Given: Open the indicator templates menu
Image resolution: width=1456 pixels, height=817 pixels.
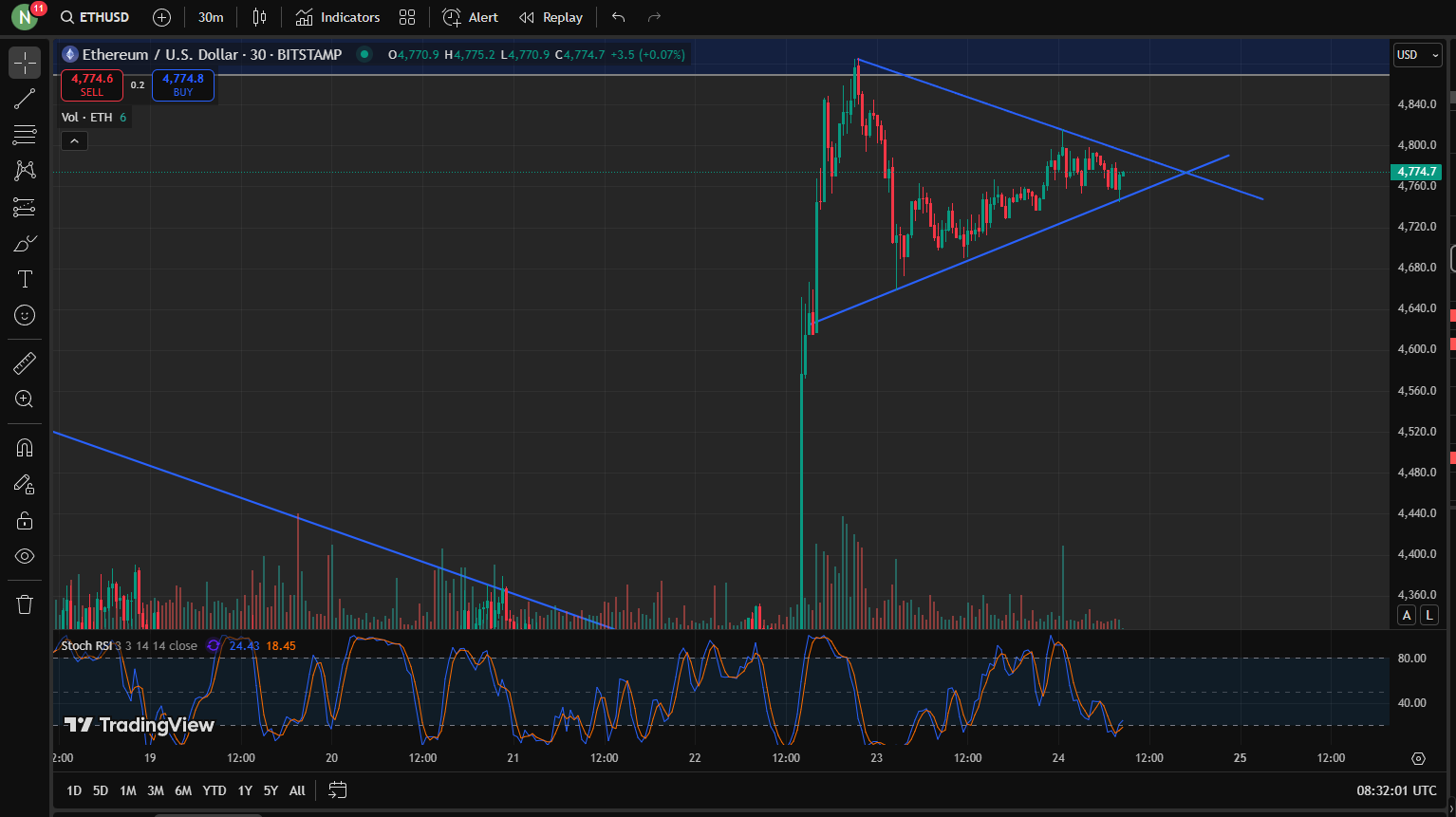Looking at the screenshot, I should click(x=407, y=17).
